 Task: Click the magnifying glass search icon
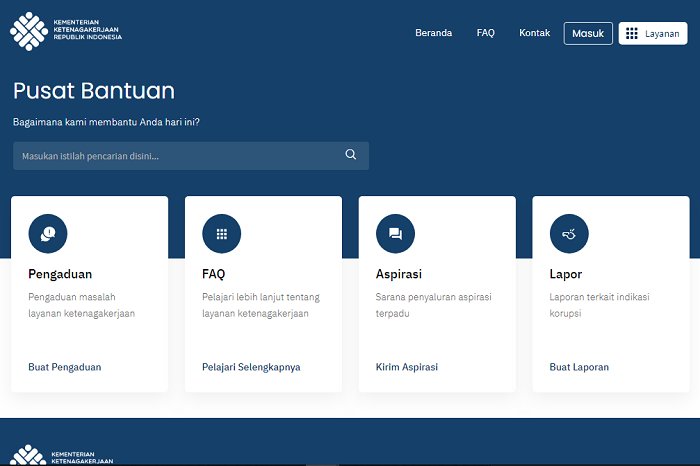pos(351,155)
